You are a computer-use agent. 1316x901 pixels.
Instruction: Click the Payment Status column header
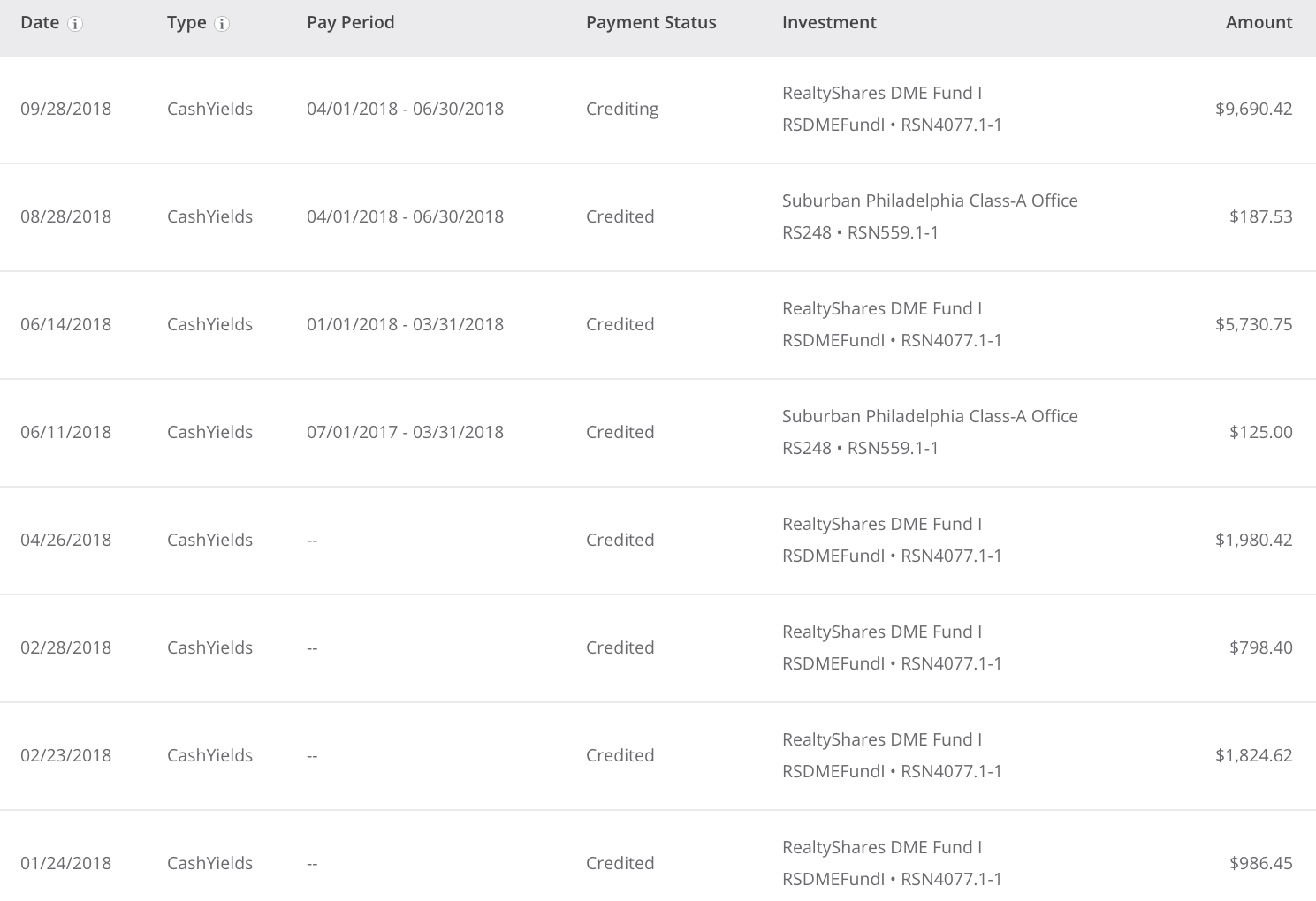pyautogui.click(x=650, y=23)
